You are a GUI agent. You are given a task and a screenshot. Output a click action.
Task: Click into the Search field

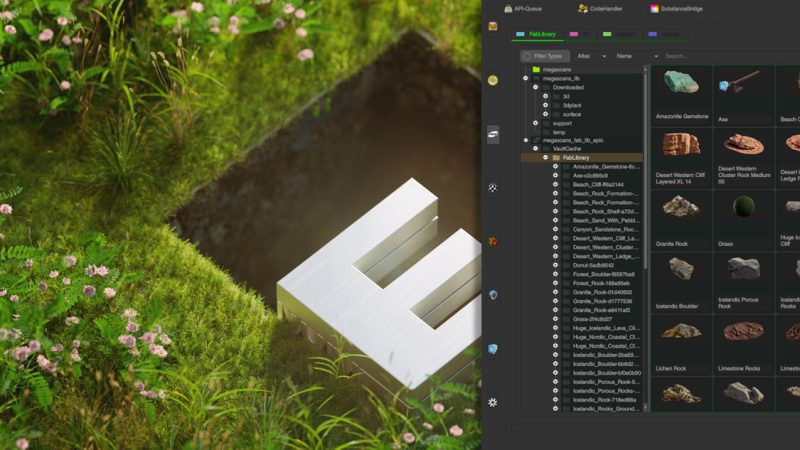click(730, 56)
